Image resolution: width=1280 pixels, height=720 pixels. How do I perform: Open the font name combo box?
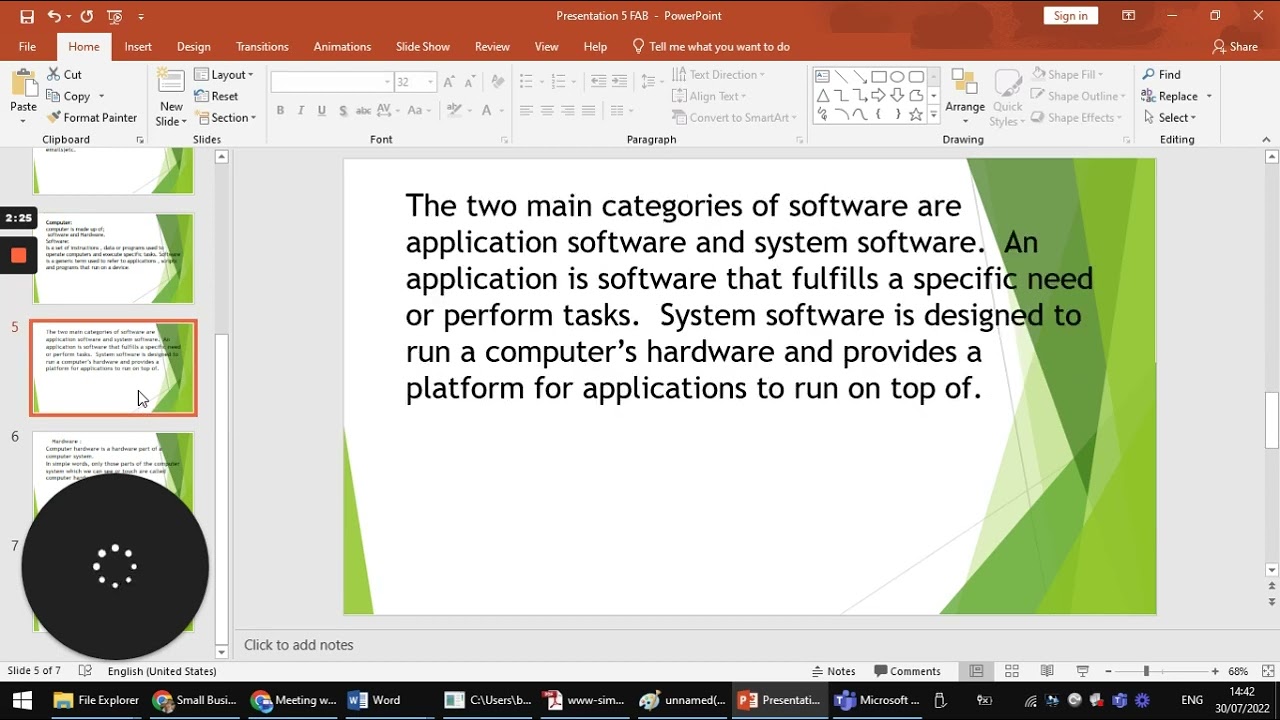(331, 82)
